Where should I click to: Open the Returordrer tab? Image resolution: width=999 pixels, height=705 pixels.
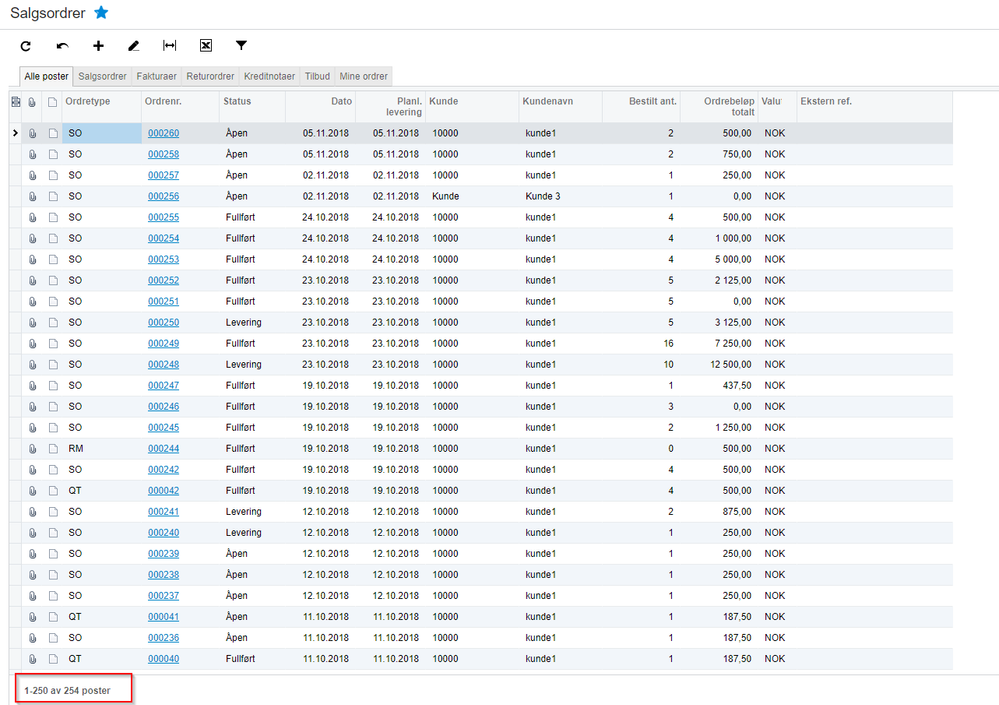(x=210, y=76)
